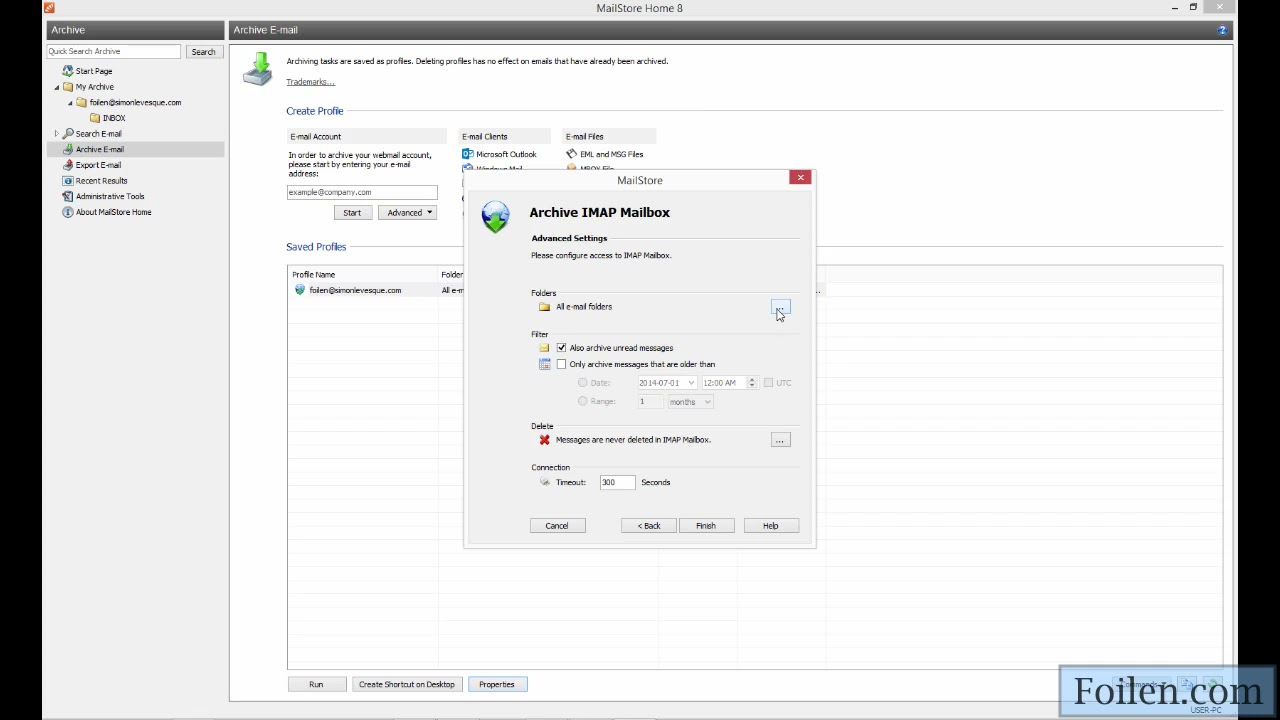Viewport: 1280px width, 720px height.
Task: Click the saved profile globe icon
Action: (299, 290)
